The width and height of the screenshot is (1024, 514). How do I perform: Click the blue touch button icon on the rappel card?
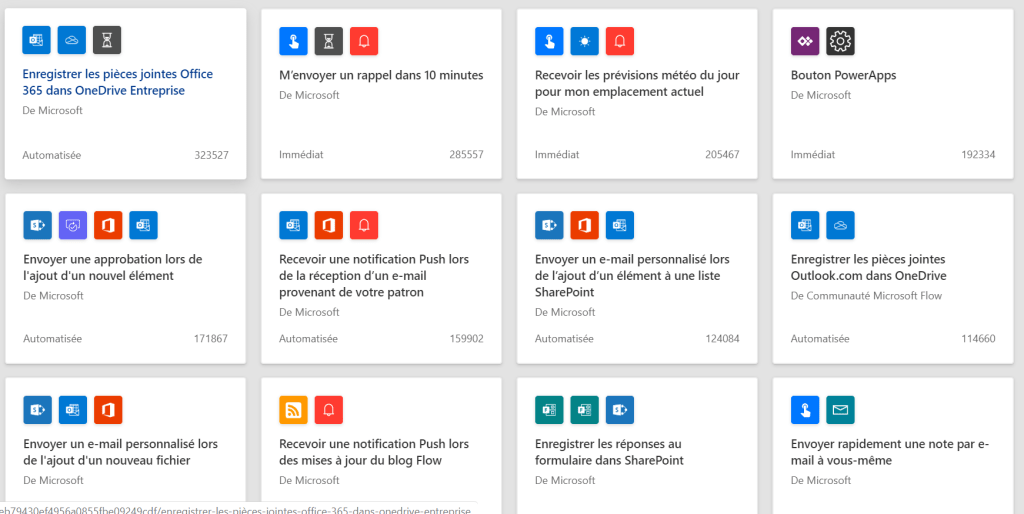(x=293, y=41)
